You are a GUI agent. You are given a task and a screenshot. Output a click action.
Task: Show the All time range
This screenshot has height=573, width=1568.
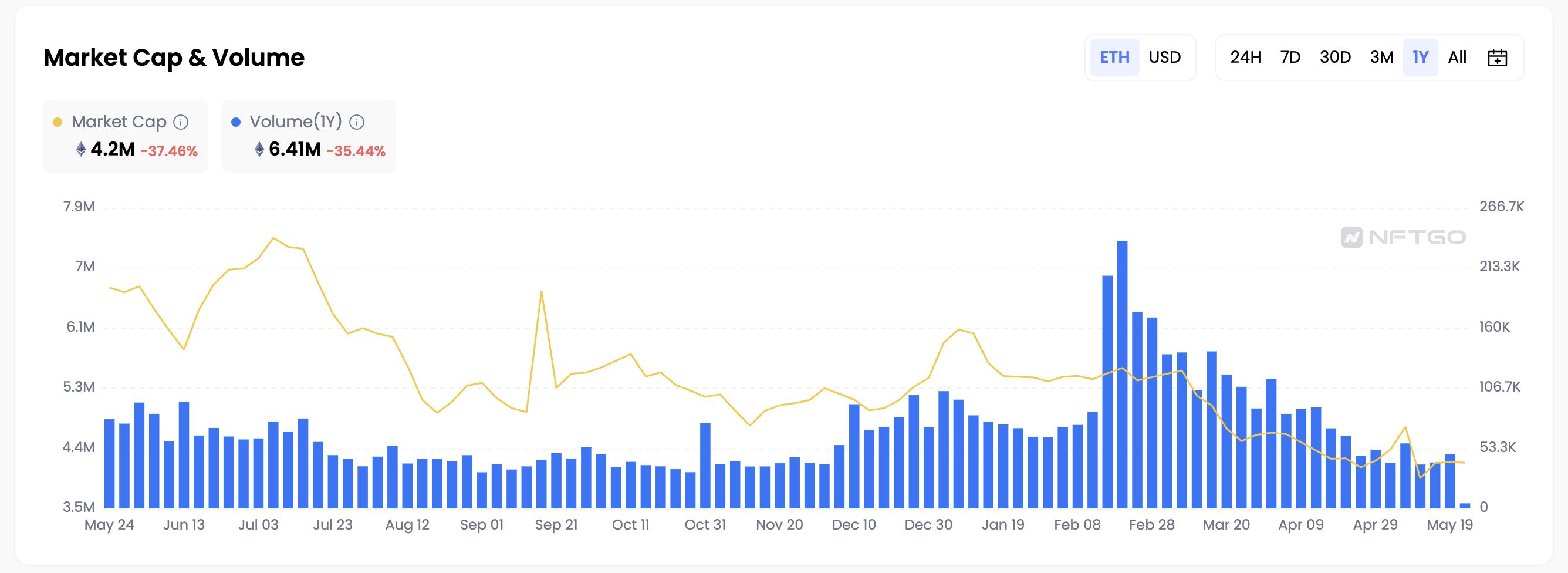pos(1457,58)
